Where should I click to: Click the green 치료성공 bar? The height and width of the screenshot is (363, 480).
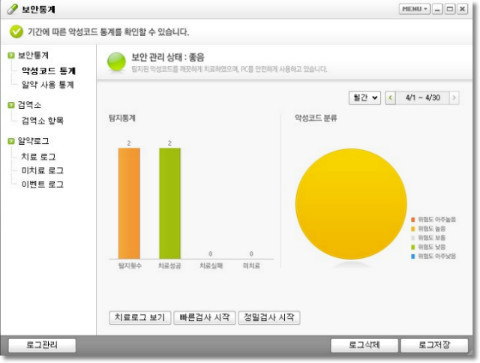pos(170,203)
